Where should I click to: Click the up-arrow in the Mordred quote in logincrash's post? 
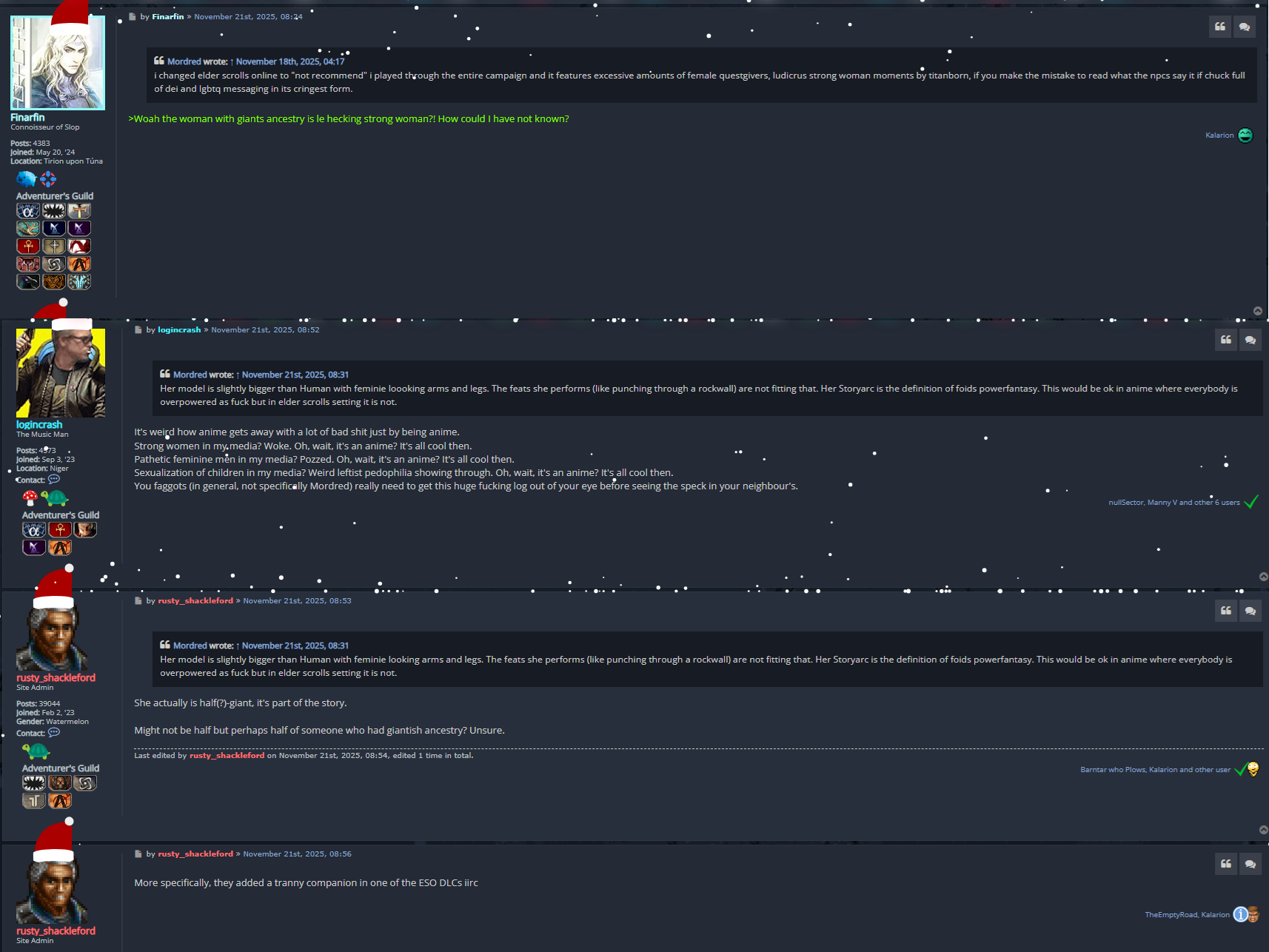coord(238,375)
